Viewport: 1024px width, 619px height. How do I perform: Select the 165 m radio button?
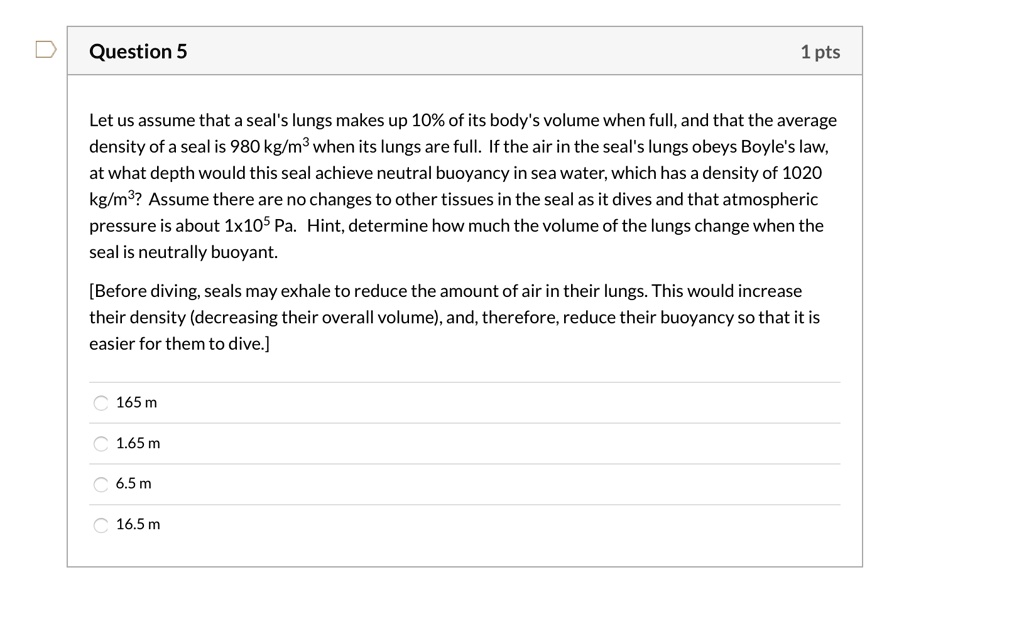(101, 403)
